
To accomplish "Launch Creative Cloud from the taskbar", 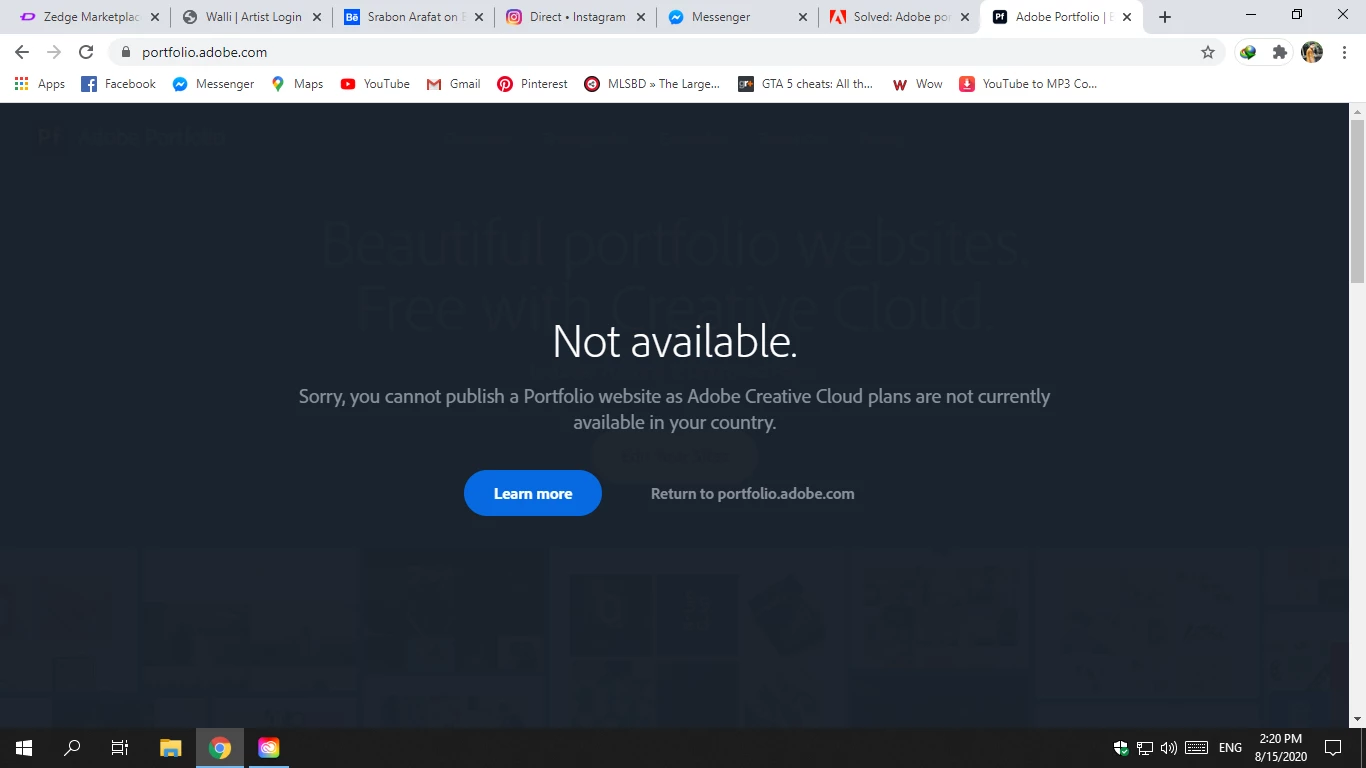I will tap(269, 748).
